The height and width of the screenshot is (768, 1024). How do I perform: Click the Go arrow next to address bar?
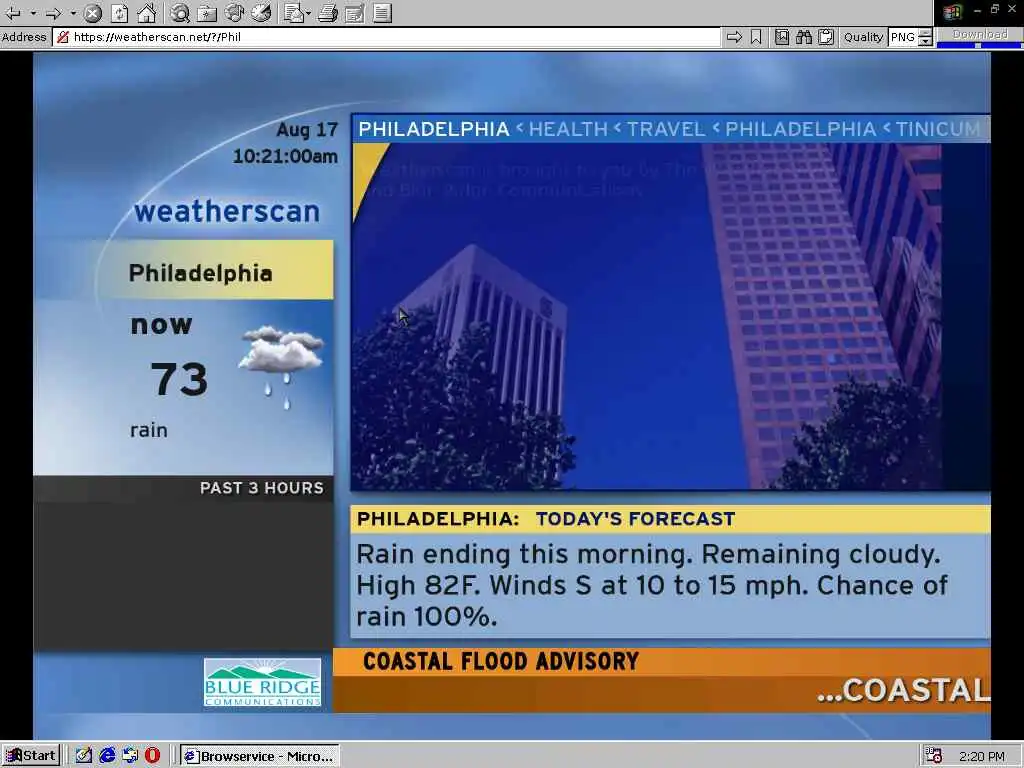coord(734,37)
